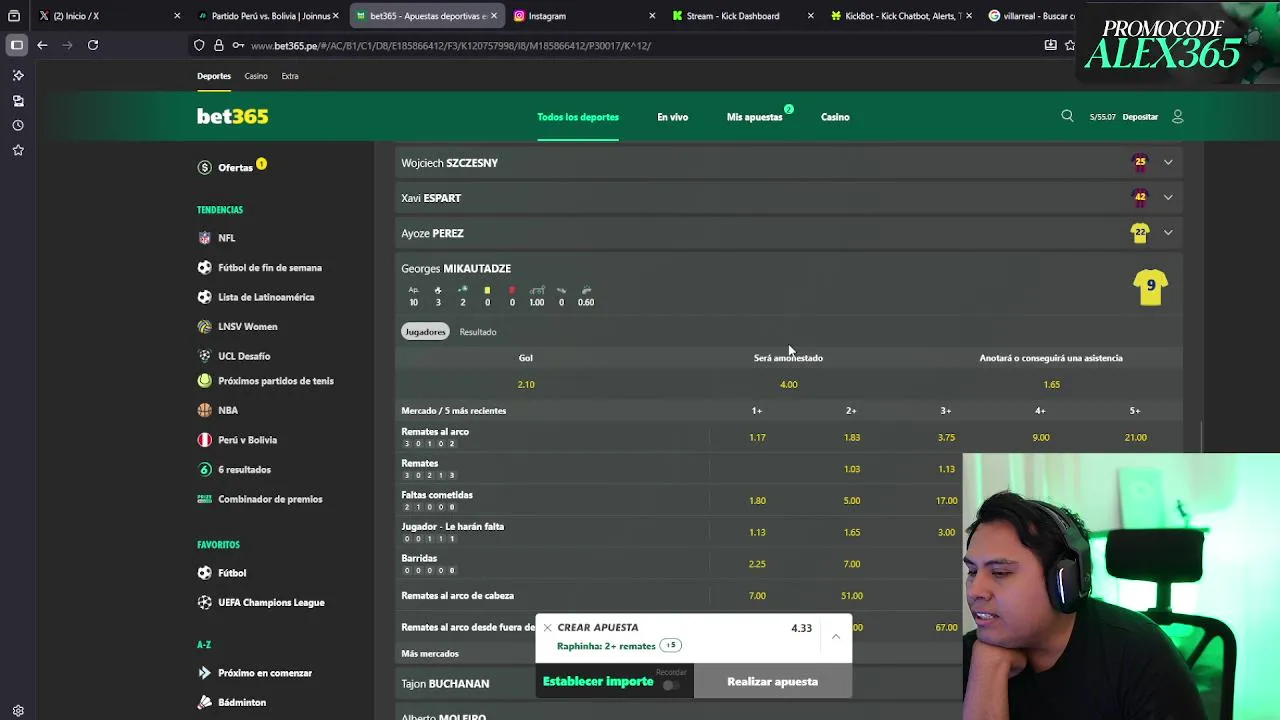Click Establecer importe button
Screen dimensions: 1280x720
598,681
